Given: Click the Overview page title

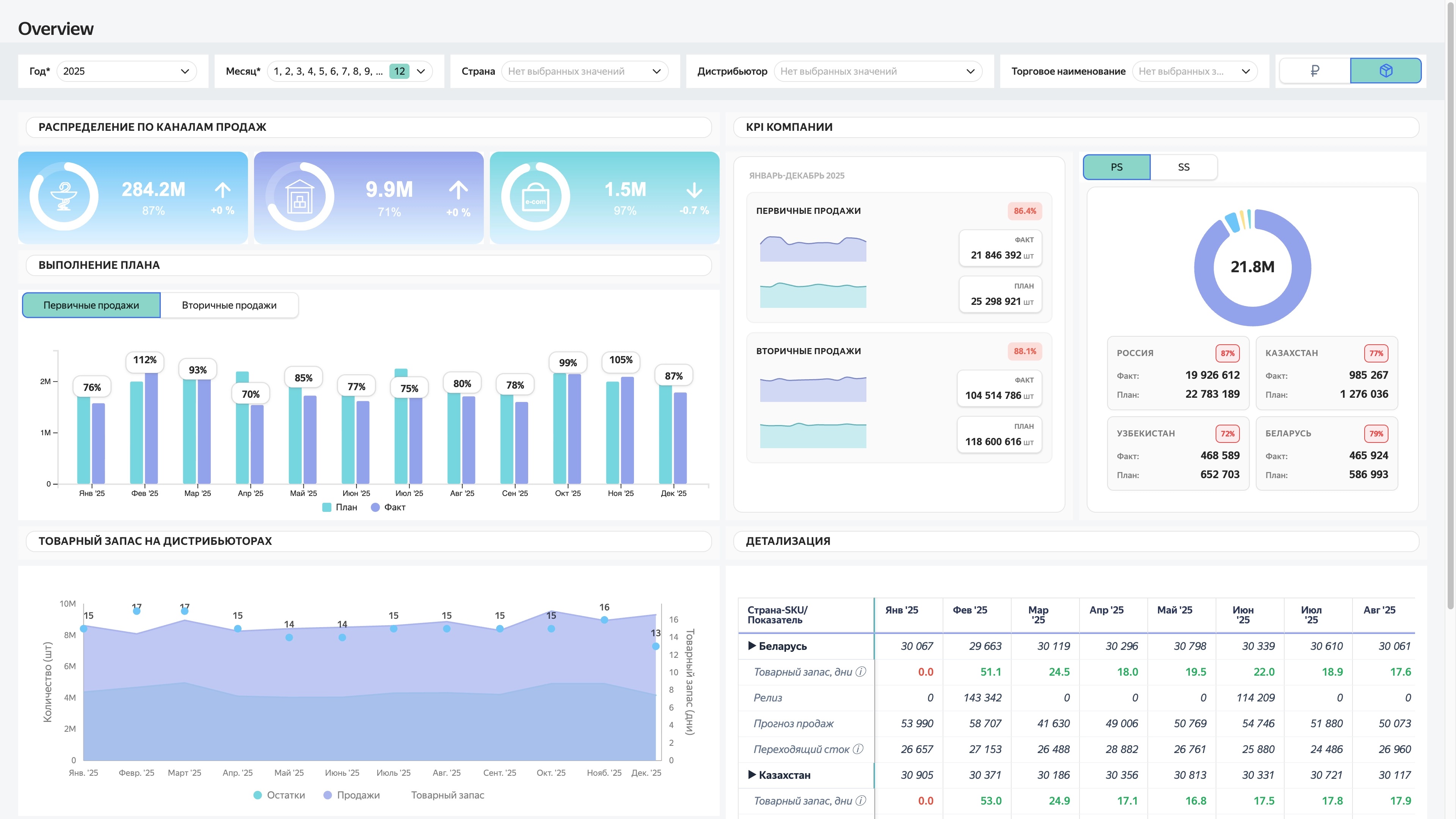Looking at the screenshot, I should coord(55,28).
